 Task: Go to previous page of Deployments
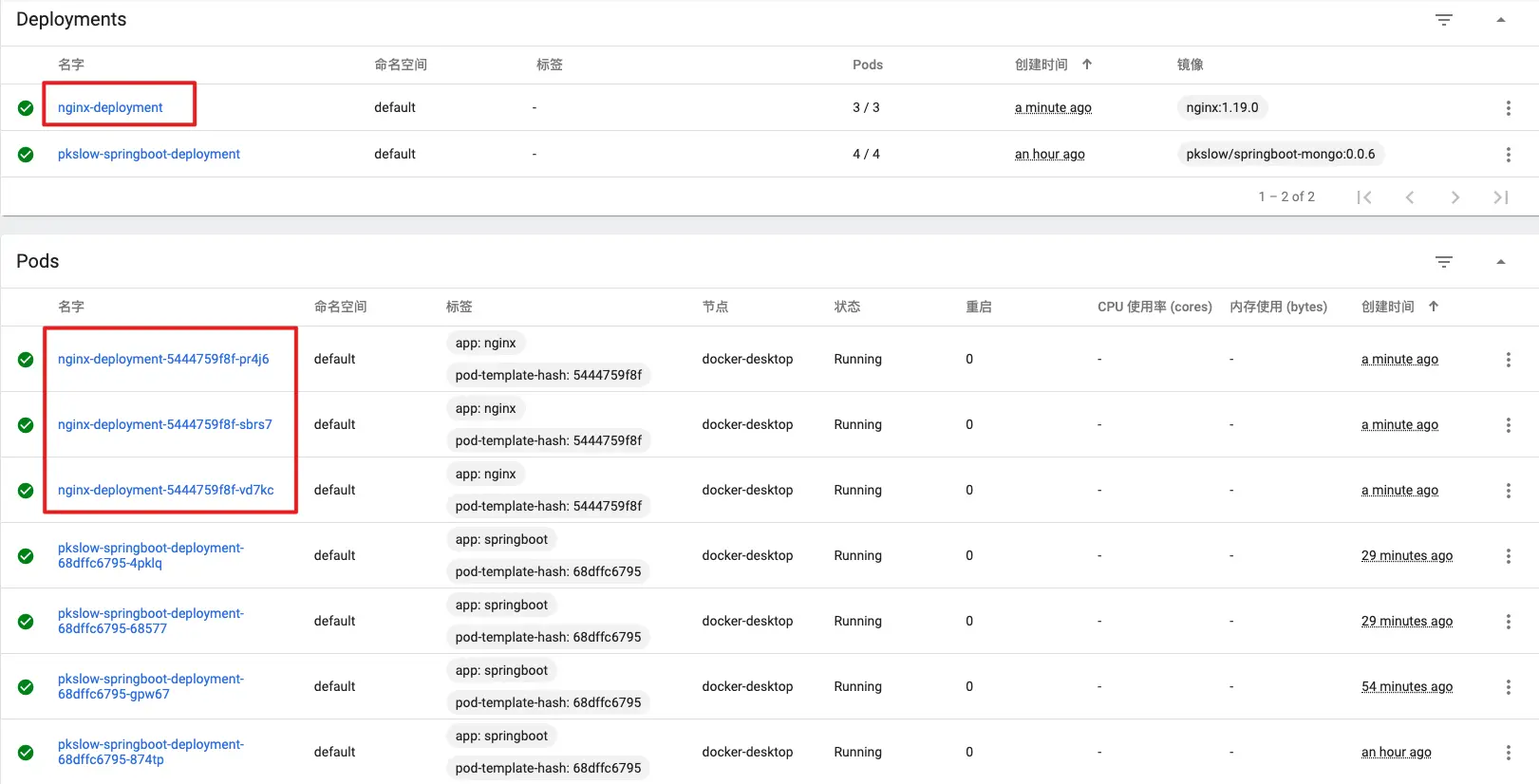click(1410, 197)
